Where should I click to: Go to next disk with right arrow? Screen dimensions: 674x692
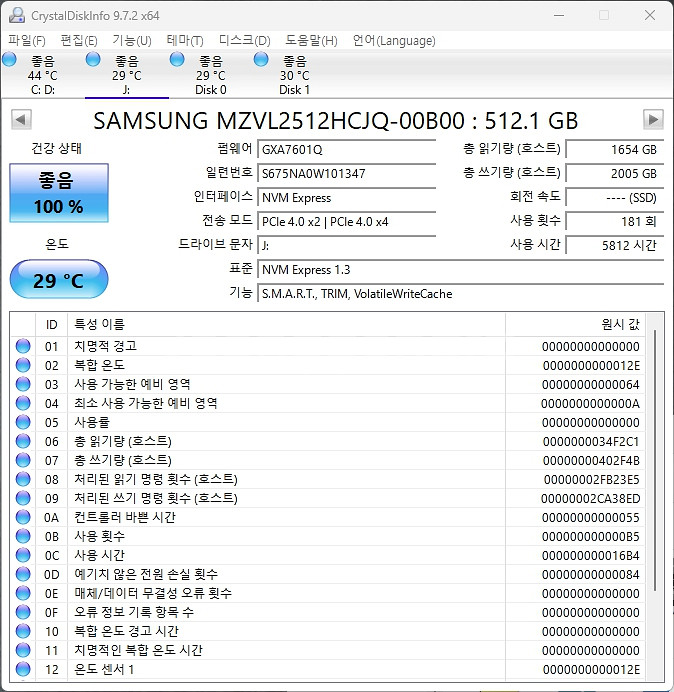[653, 120]
